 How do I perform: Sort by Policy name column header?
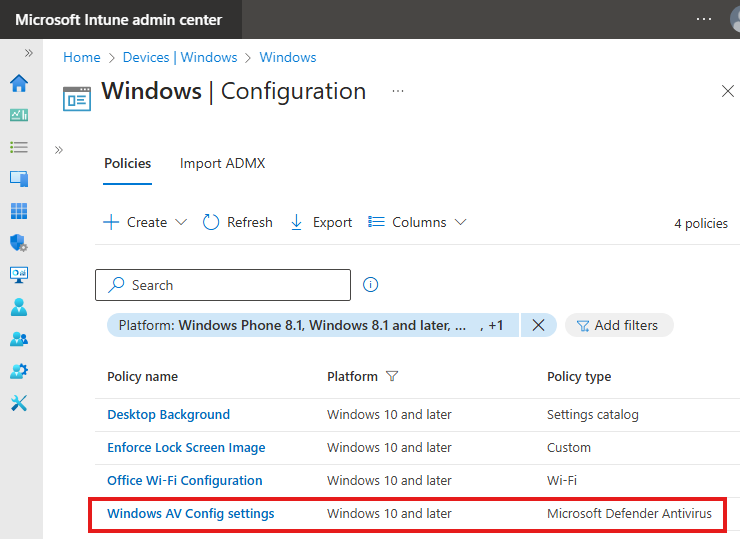(143, 377)
